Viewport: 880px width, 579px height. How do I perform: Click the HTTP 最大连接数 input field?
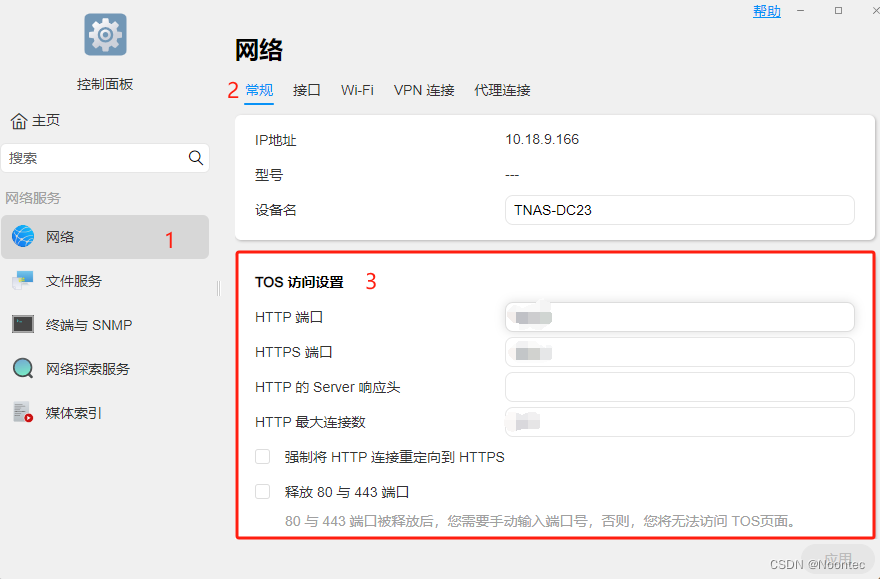(680, 422)
